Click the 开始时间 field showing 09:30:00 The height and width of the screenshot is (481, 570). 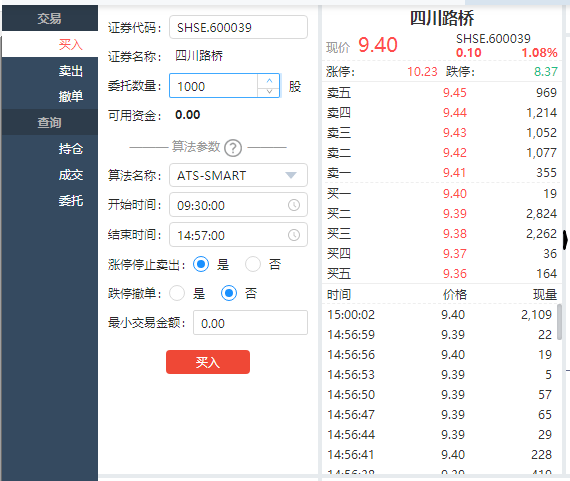[238, 205]
